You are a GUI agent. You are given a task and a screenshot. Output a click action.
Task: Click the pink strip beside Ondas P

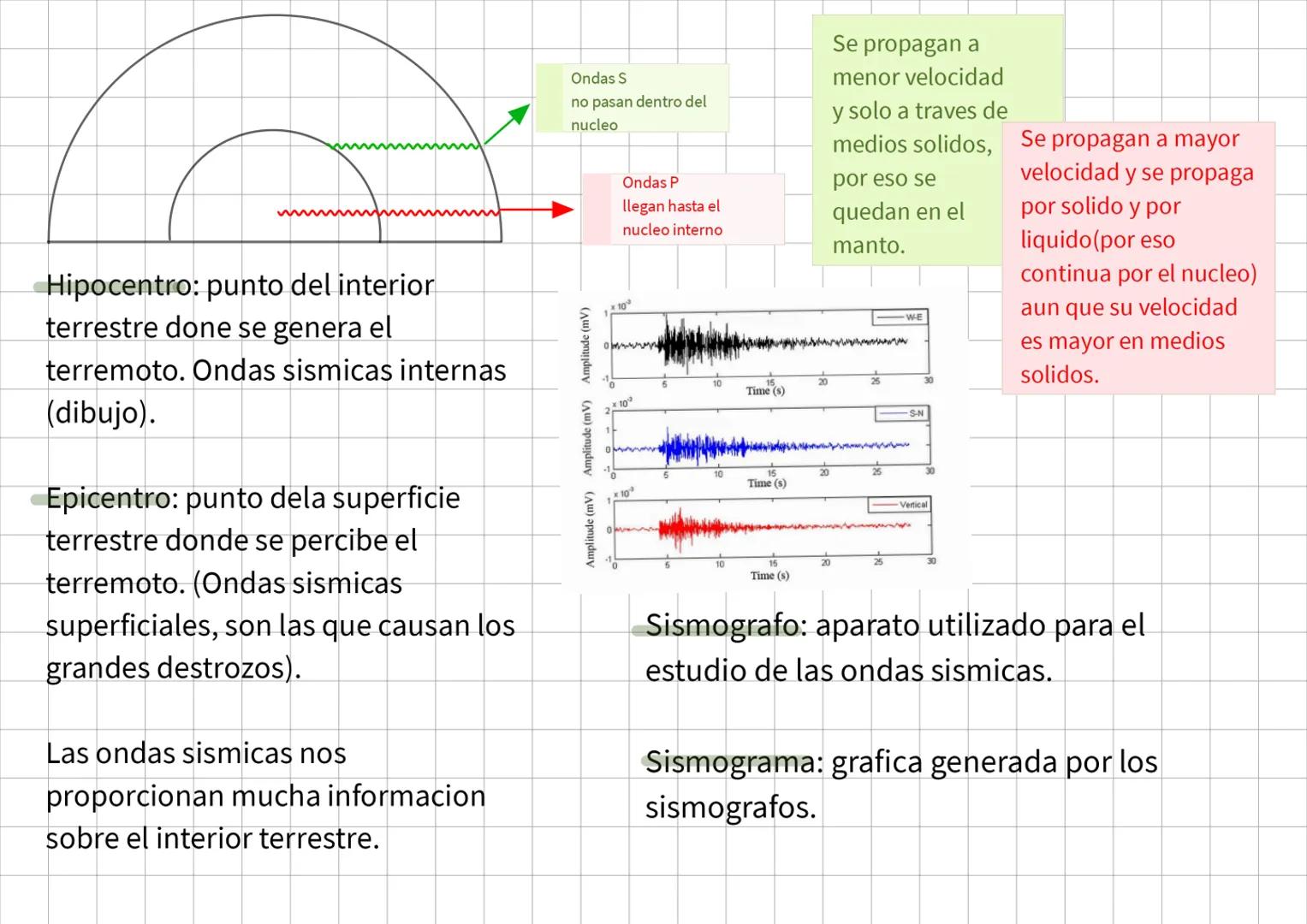pos(597,210)
